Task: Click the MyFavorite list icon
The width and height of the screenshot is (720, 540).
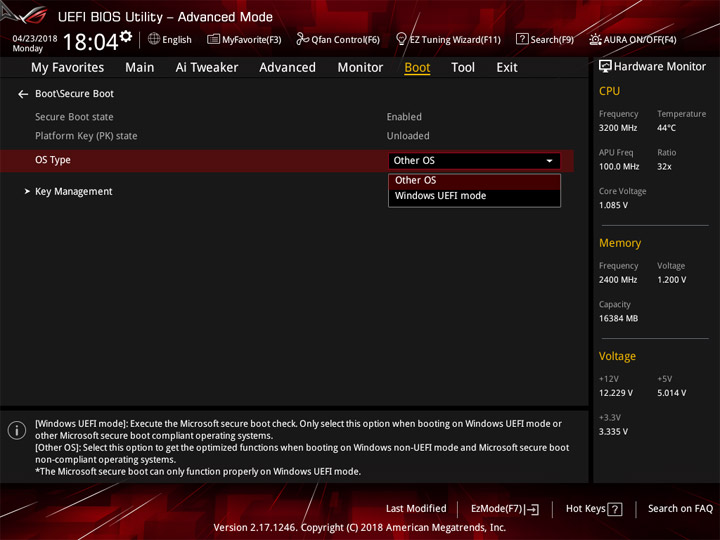Action: 213,39
